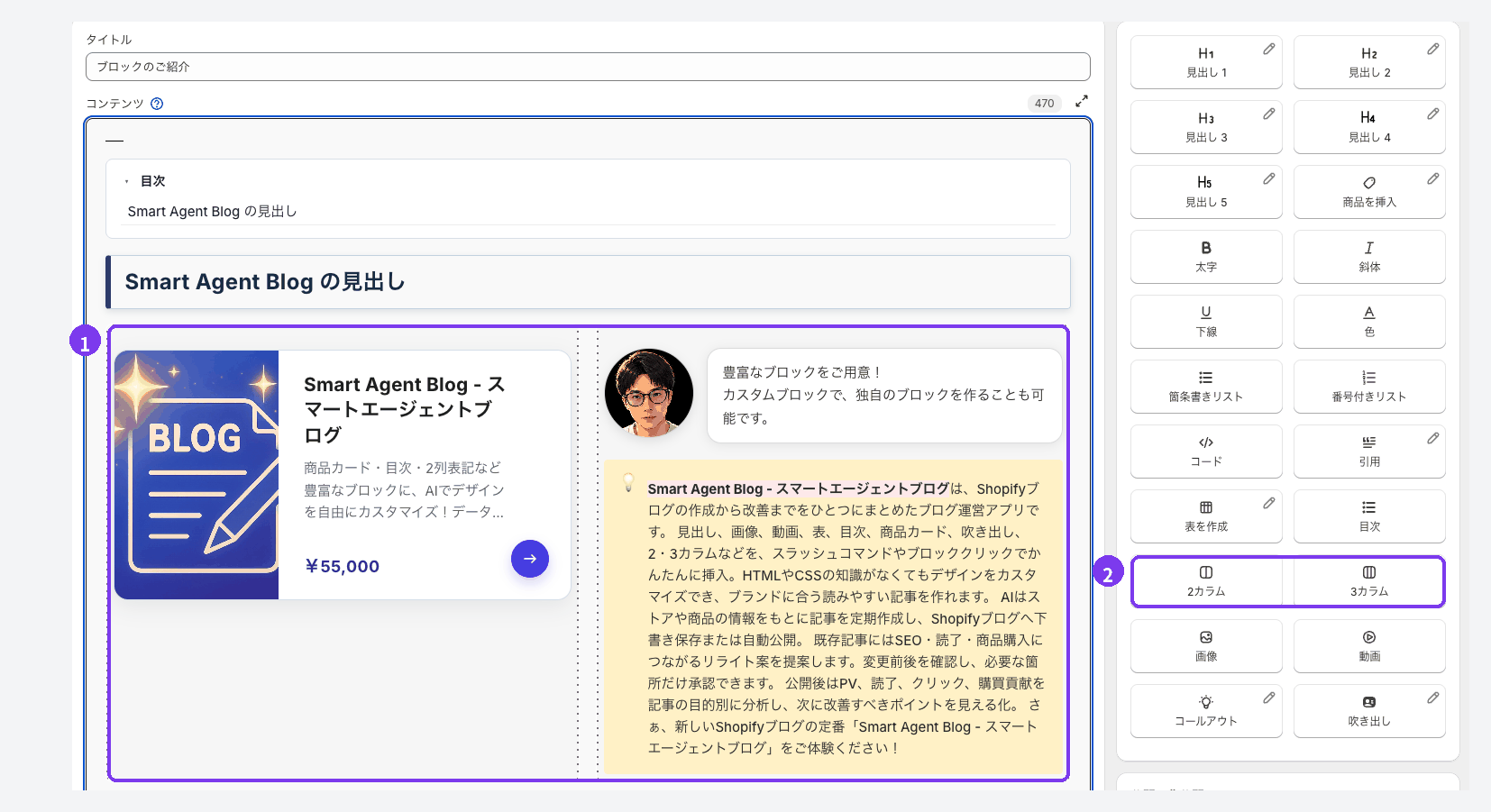1491x812 pixels.
Task: Insert a 目次 table of contents block
Action: pos(1369,516)
